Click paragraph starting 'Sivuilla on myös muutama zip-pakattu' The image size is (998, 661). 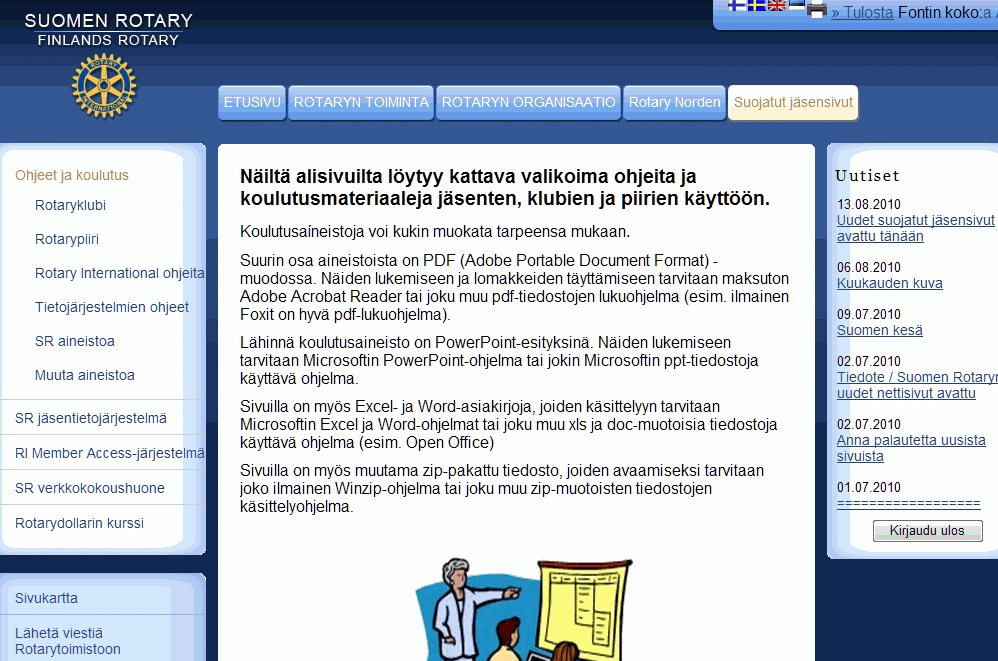pos(502,489)
